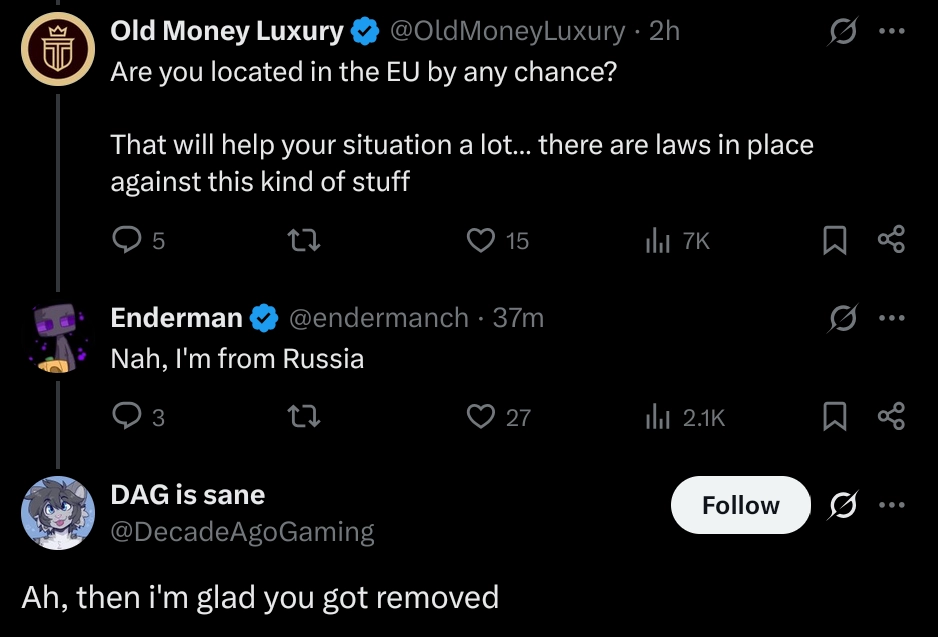Open the @OldMoneyLuxury profile handle
938x637 pixels.
tap(505, 31)
